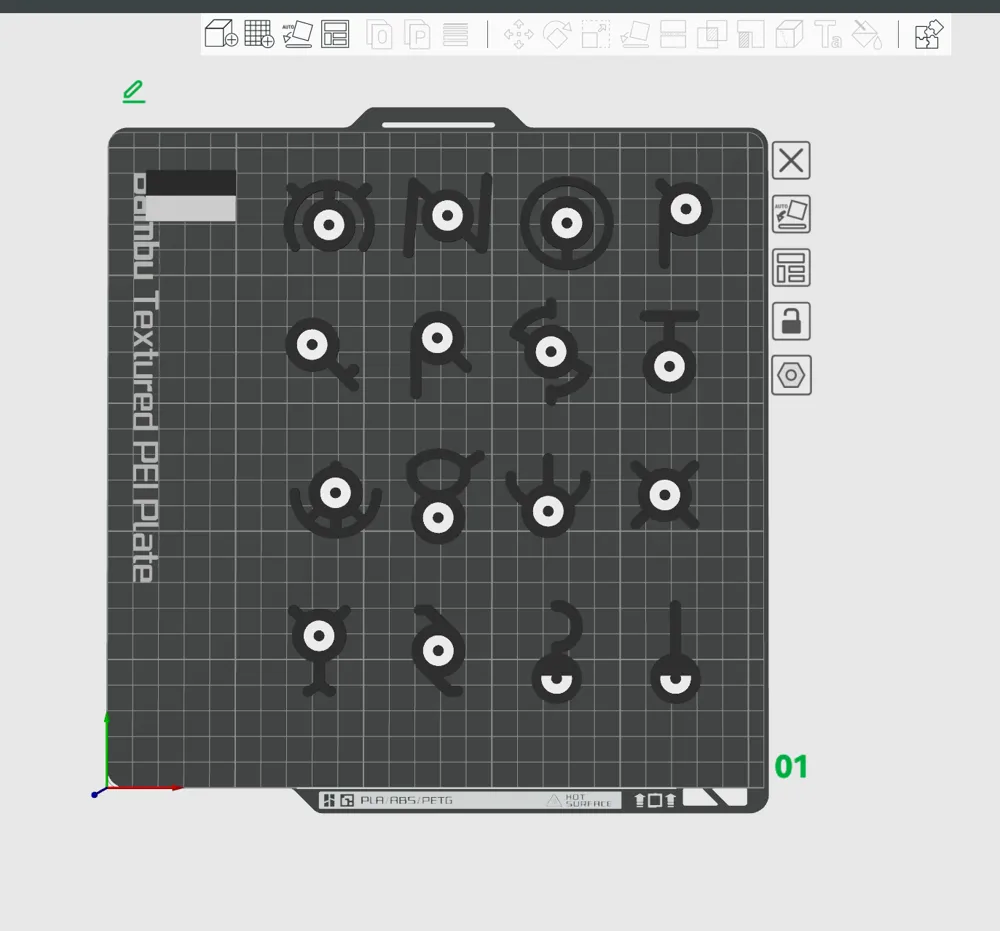Click Arrange all objects in top toolbar
The image size is (1000, 931).
click(x=335, y=35)
